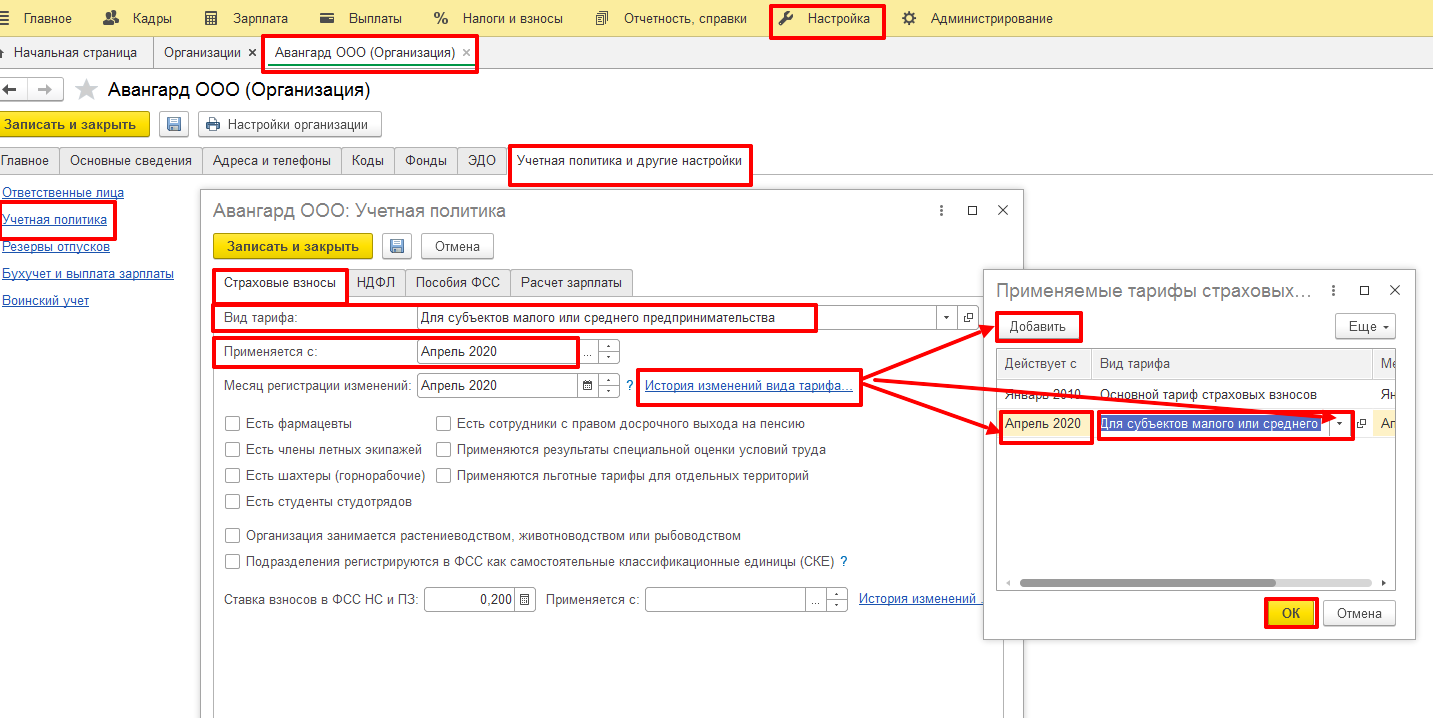The width and height of the screenshot is (1433, 718).
Task: Click the save diskette icon in Учетная политика dialog
Action: [x=397, y=246]
